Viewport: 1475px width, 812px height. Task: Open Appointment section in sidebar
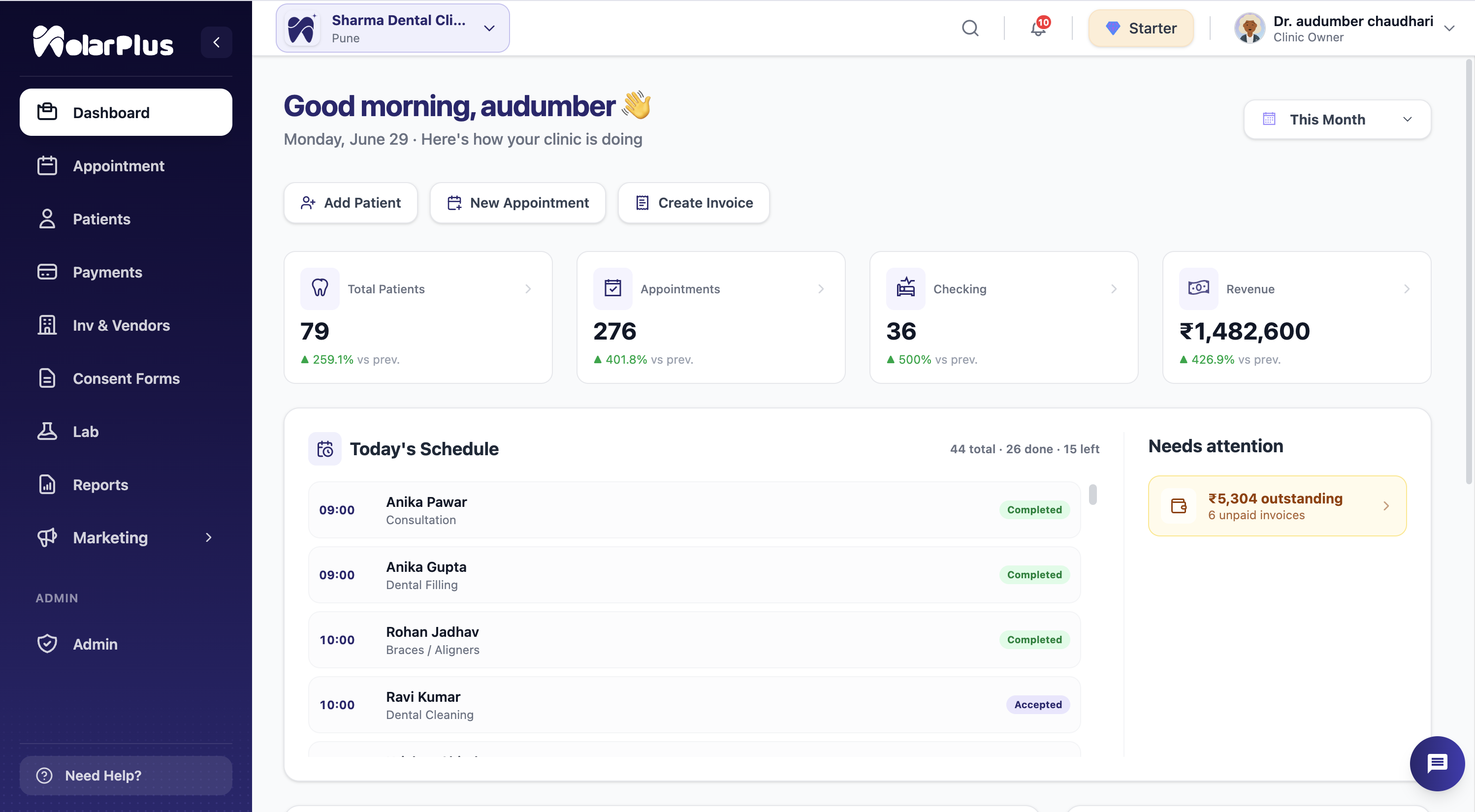click(126, 165)
